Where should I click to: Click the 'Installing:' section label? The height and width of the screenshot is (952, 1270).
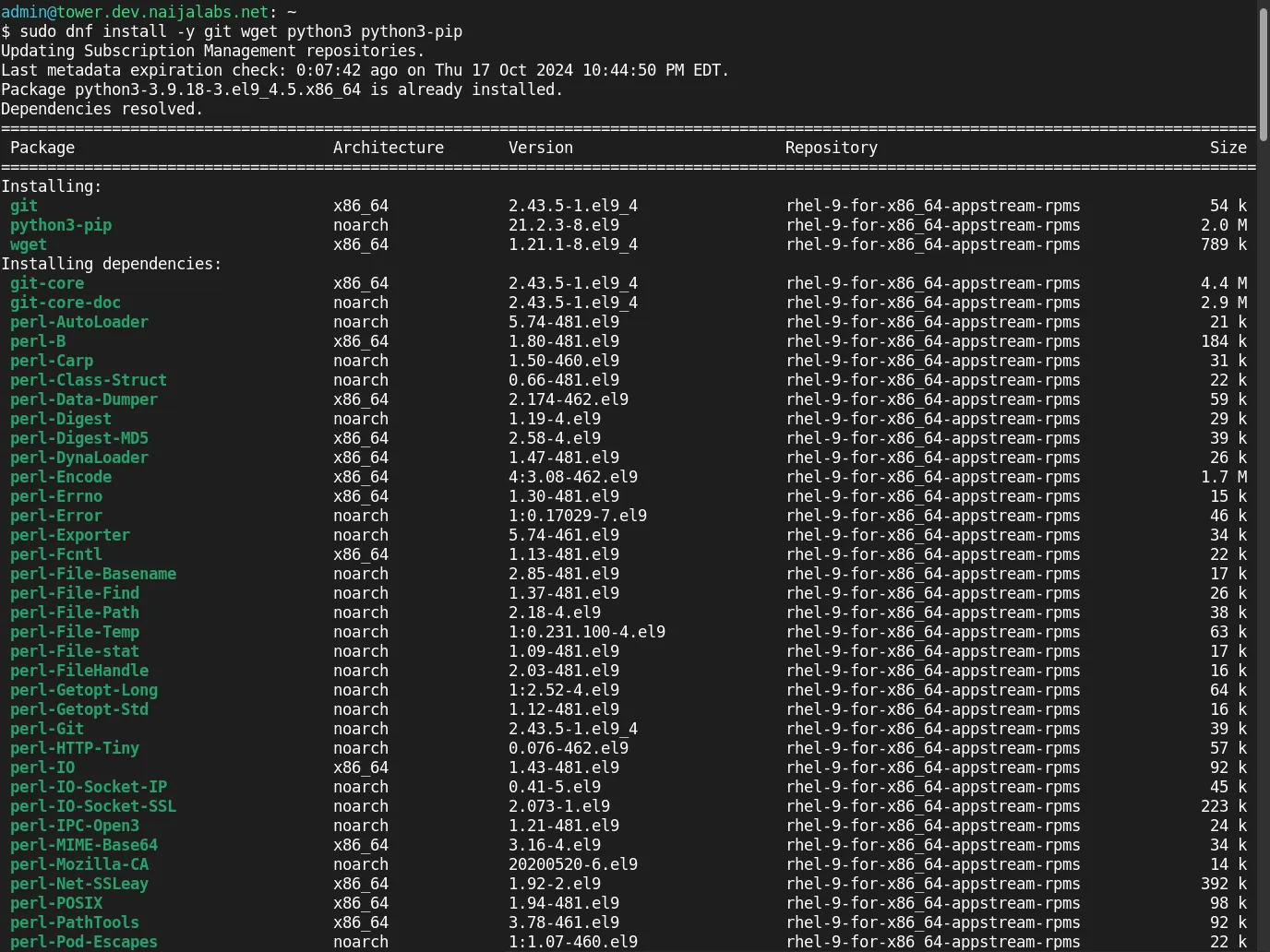52,186
